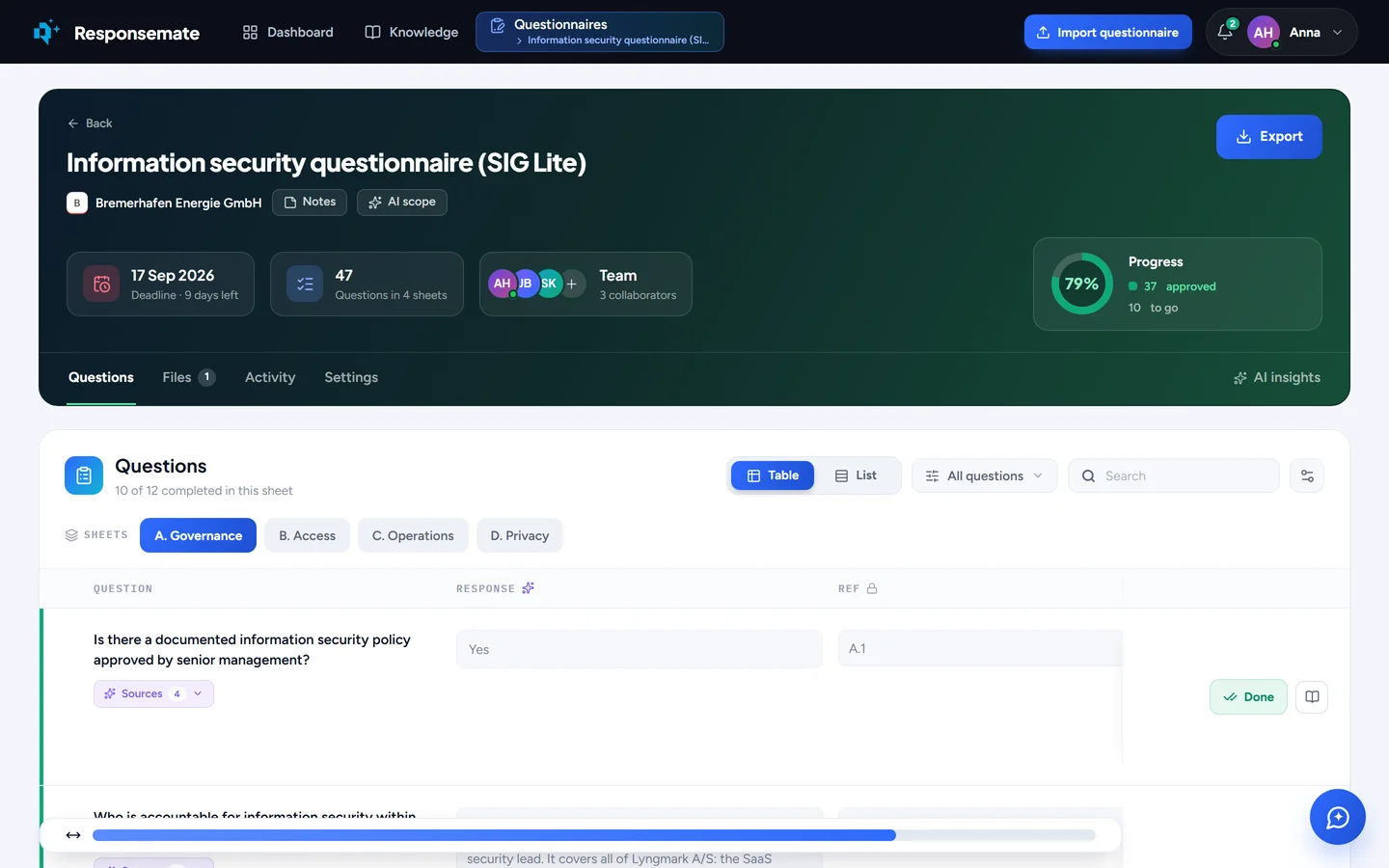Select the A. Governance sheet
The width and height of the screenshot is (1389, 868).
[x=198, y=535]
